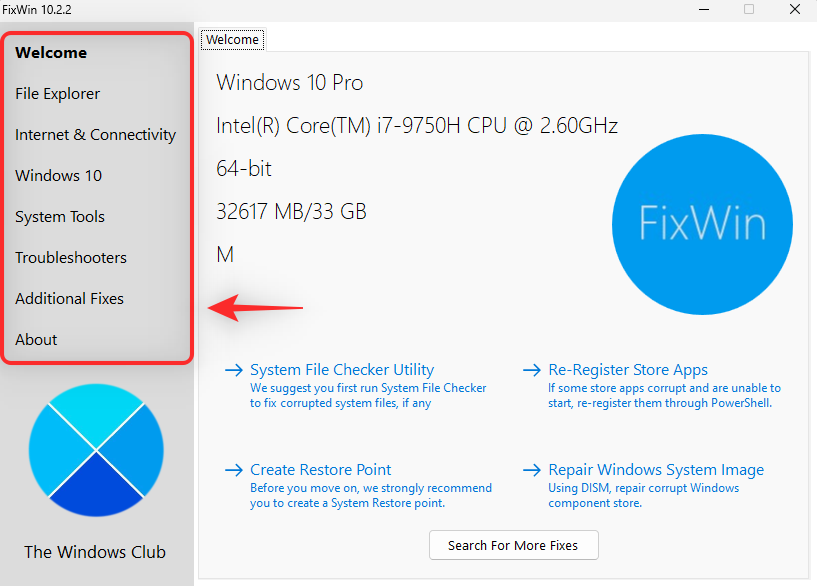Click arrow icon beside Re-Register Store Apps
This screenshot has height=586, width=817.
tap(532, 370)
